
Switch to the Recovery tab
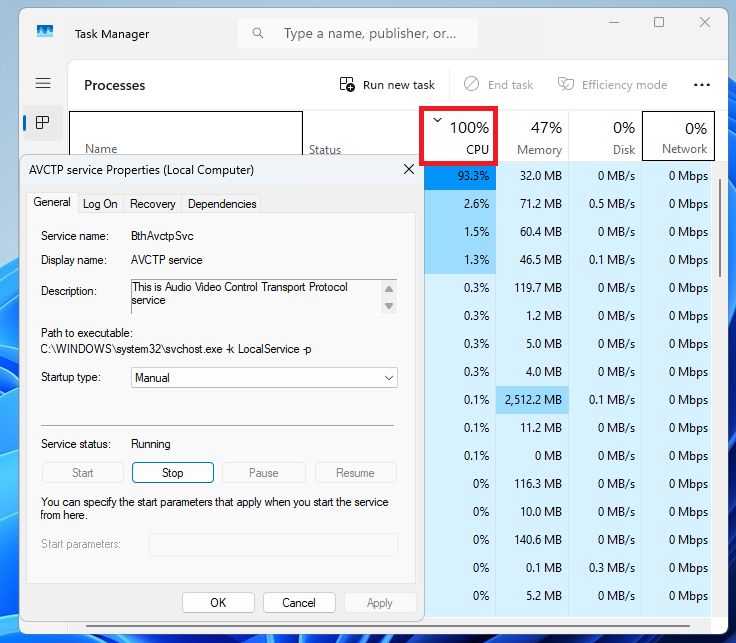tap(153, 204)
